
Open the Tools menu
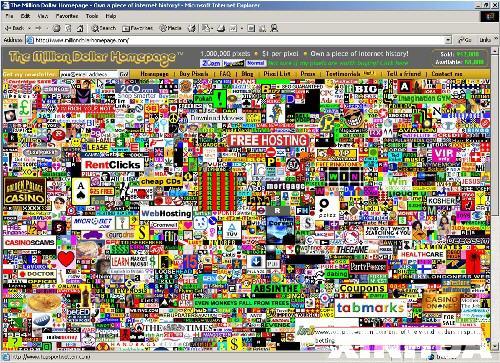[92, 16]
